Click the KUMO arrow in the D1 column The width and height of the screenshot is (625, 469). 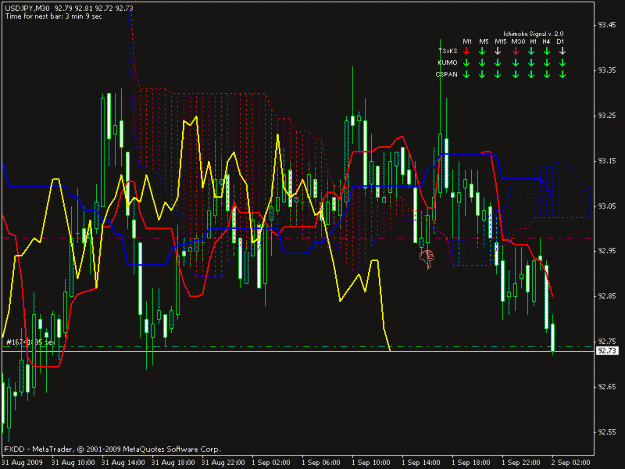coord(562,63)
